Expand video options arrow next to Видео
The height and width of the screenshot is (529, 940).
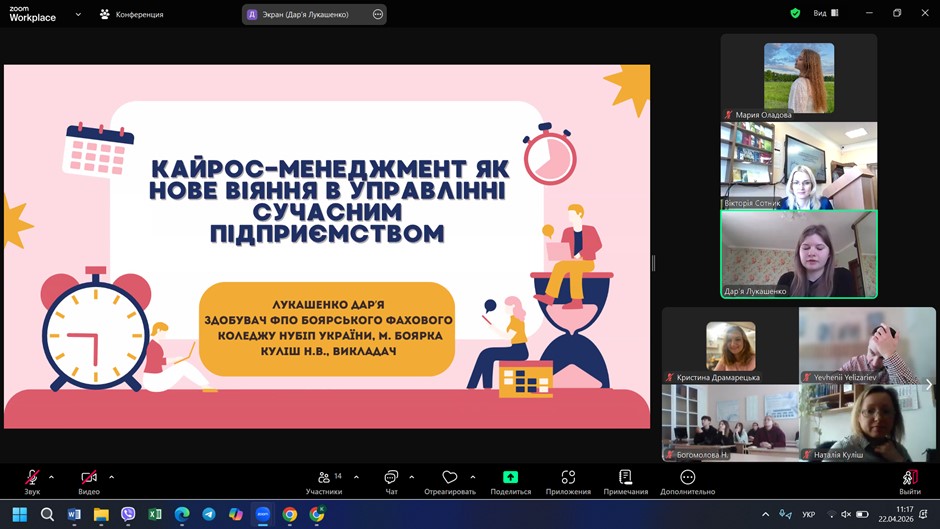click(111, 477)
